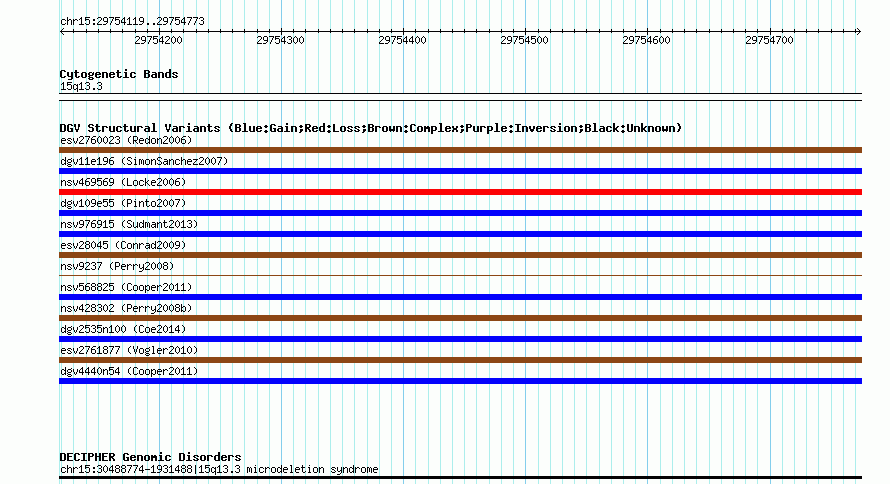890x484 pixels.
Task: Select the black DECIPHER microdeletion bar
Action: click(460, 478)
